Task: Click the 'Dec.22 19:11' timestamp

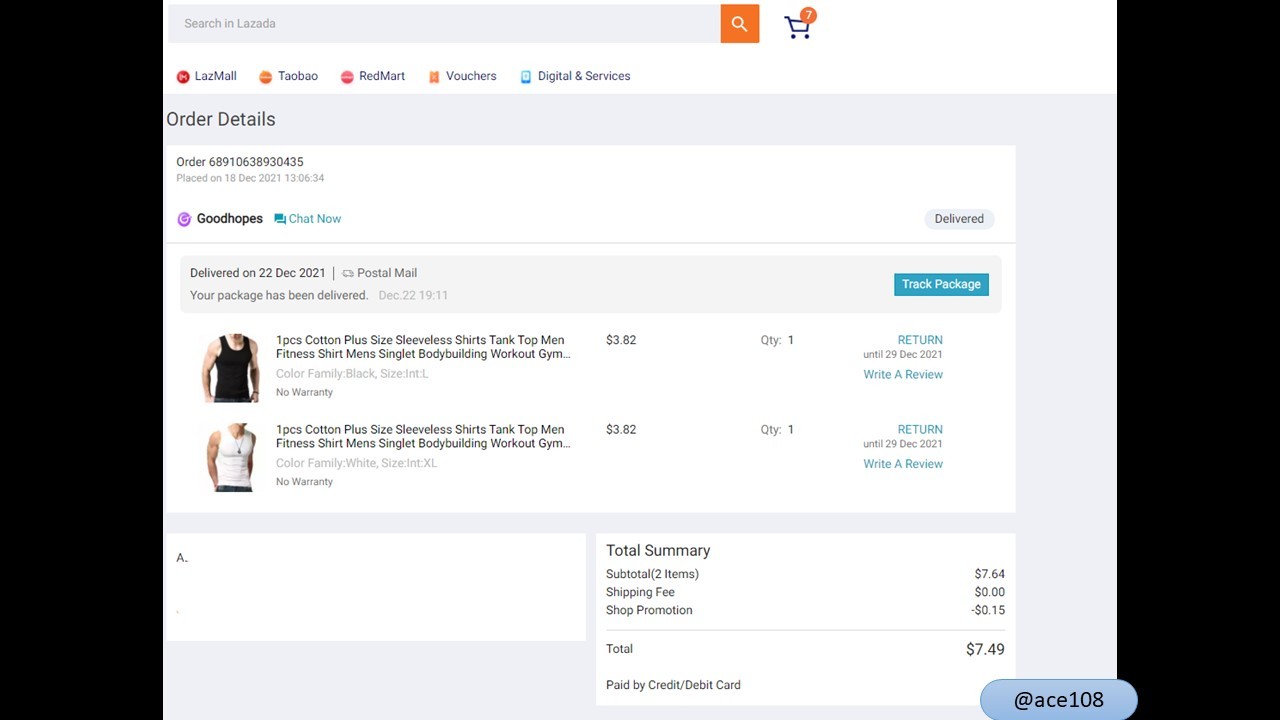Action: click(413, 295)
